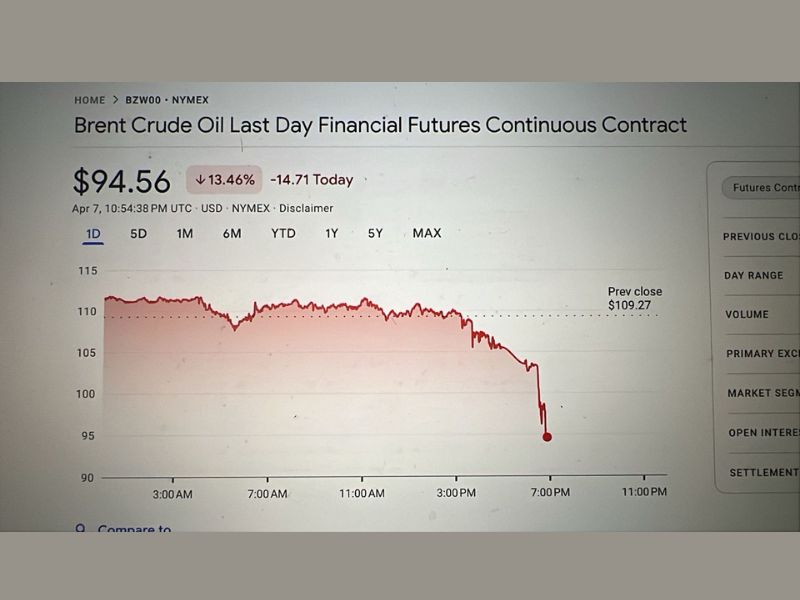
Task: Click the DAY RANGE row label
Action: coord(754,275)
